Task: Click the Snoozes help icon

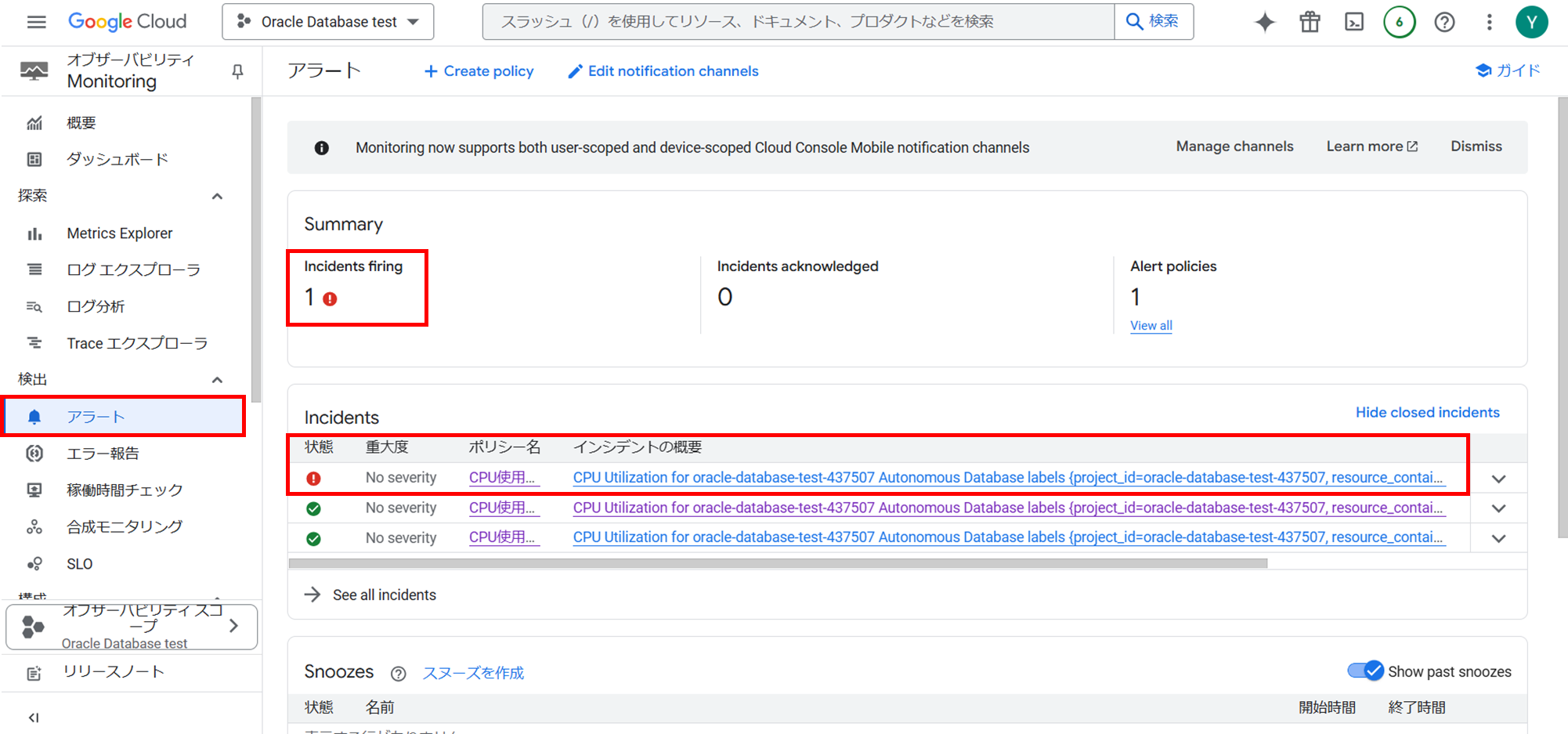Action: 399,673
